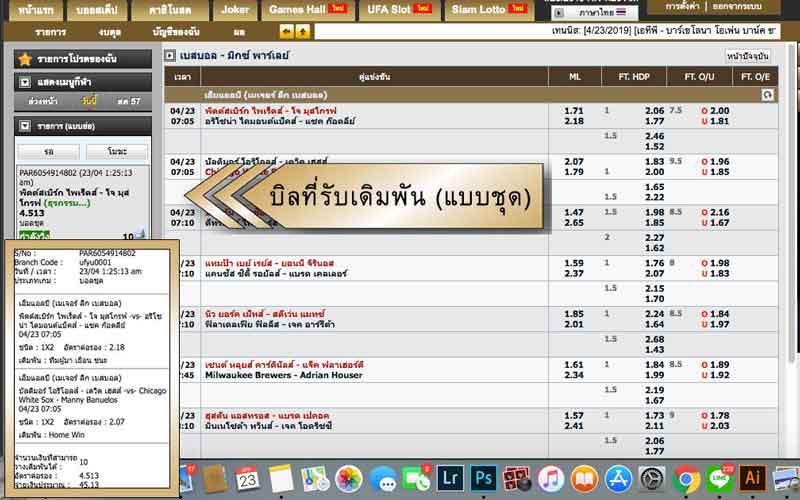This screenshot has width=800, height=500.
Task: Click over odds O 2.00
Action: [715, 111]
